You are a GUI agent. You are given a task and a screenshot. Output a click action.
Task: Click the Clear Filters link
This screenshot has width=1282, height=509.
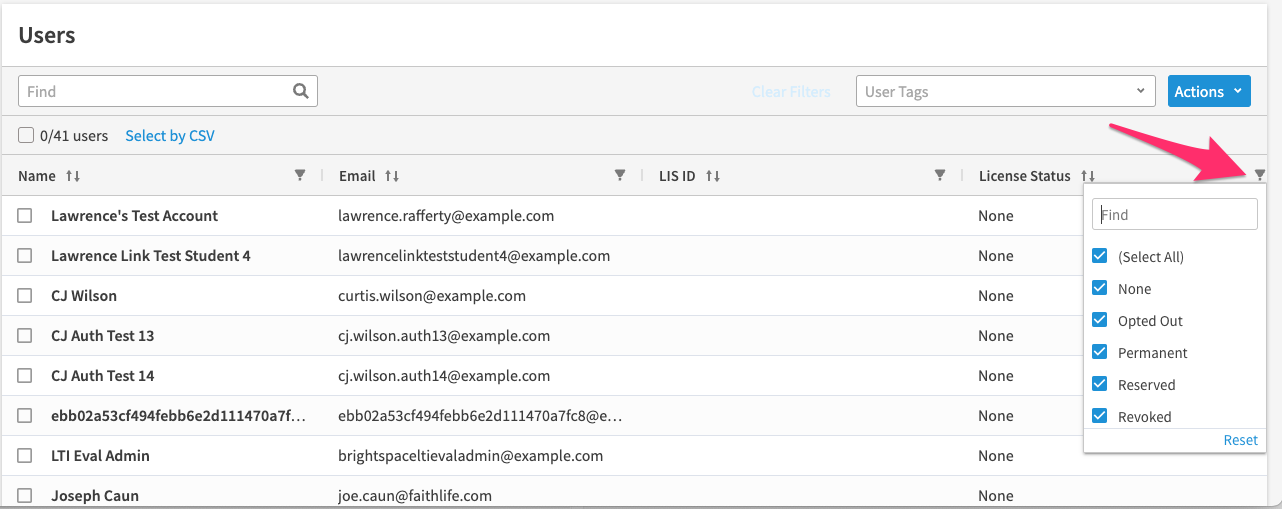pos(791,91)
